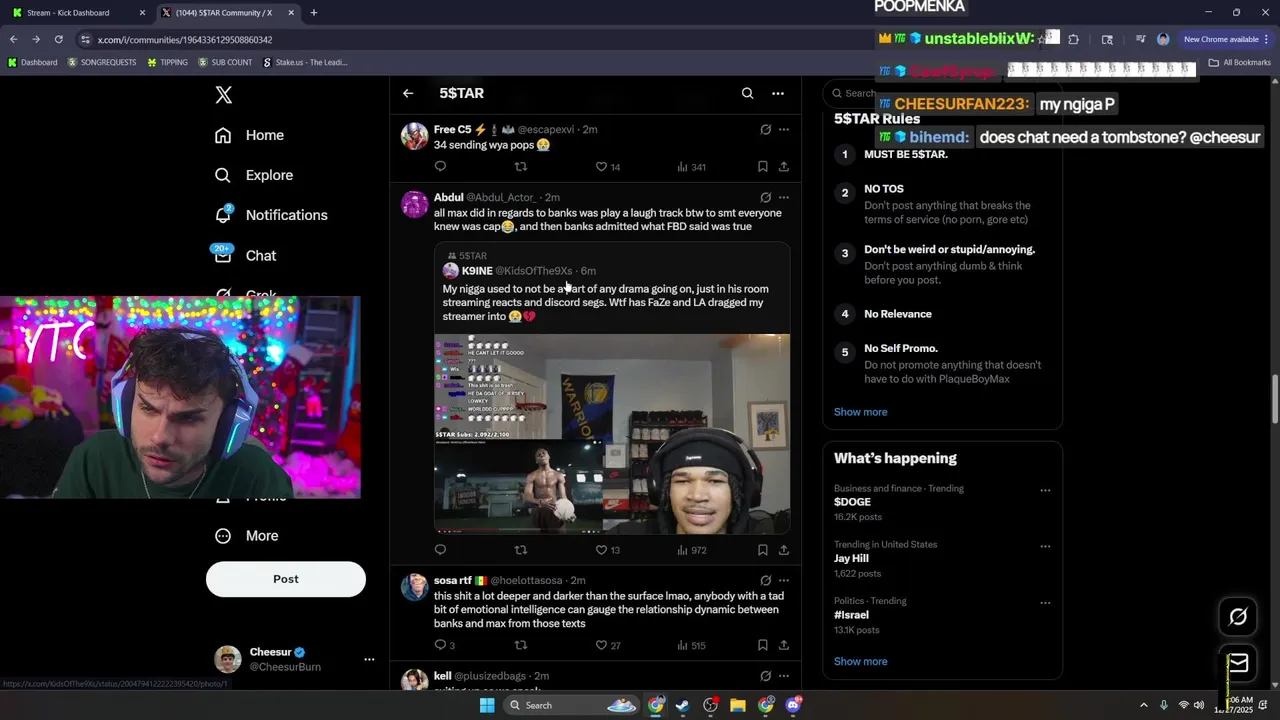This screenshot has width=1280, height=720.
Task: Show more 5$TAR rules
Action: (860, 412)
